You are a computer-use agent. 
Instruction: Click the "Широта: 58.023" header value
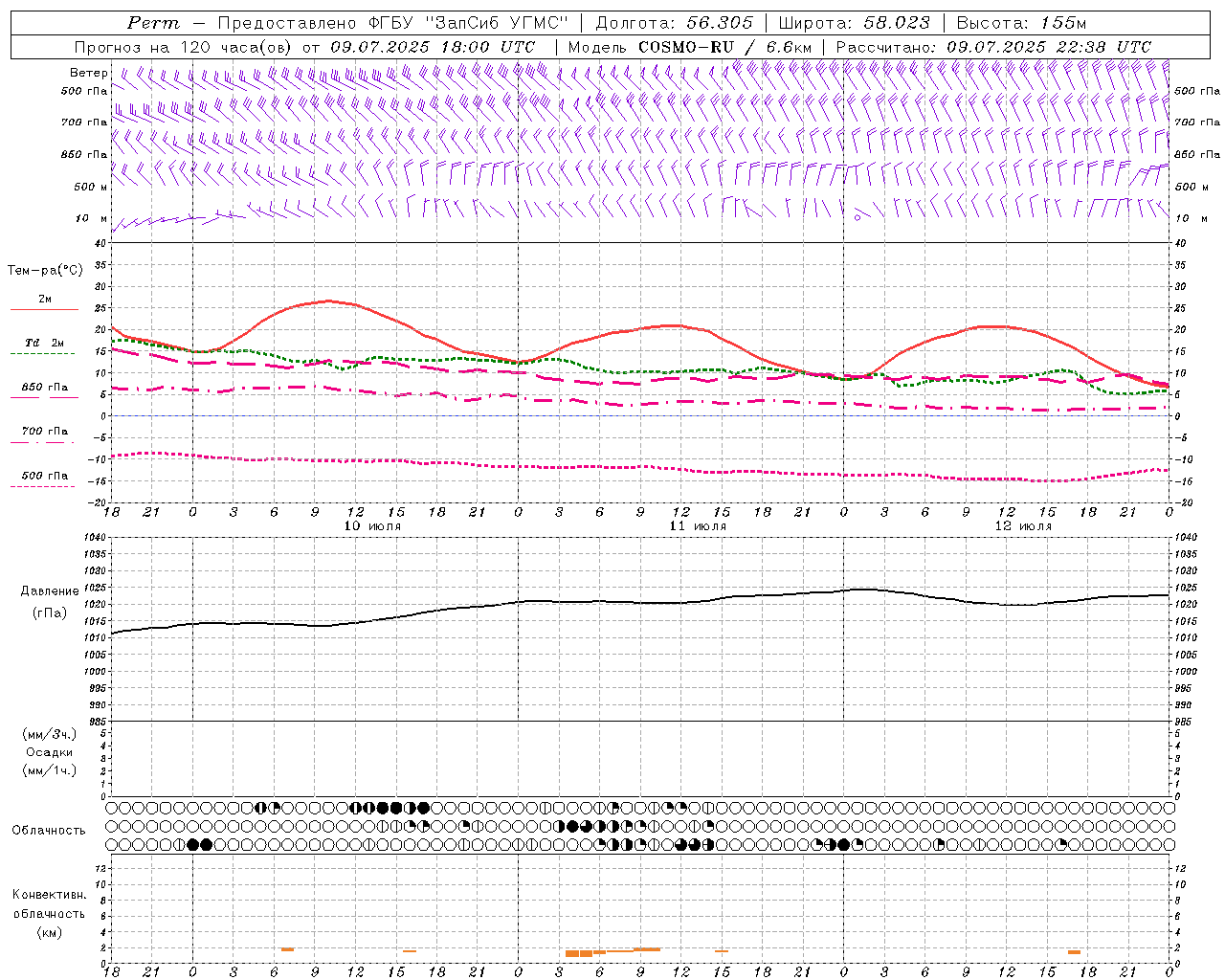click(855, 23)
